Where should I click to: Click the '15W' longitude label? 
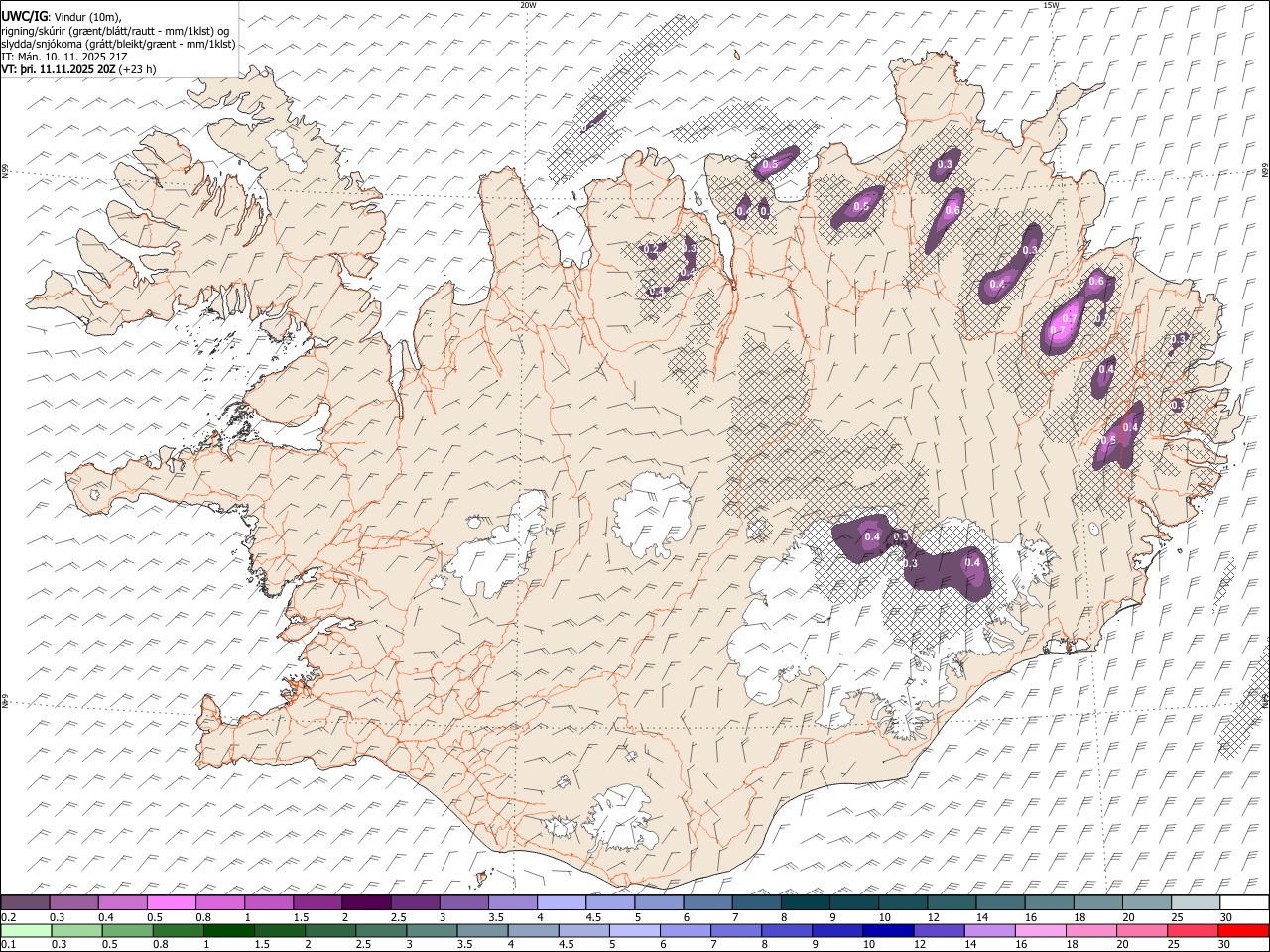tap(1051, 5)
